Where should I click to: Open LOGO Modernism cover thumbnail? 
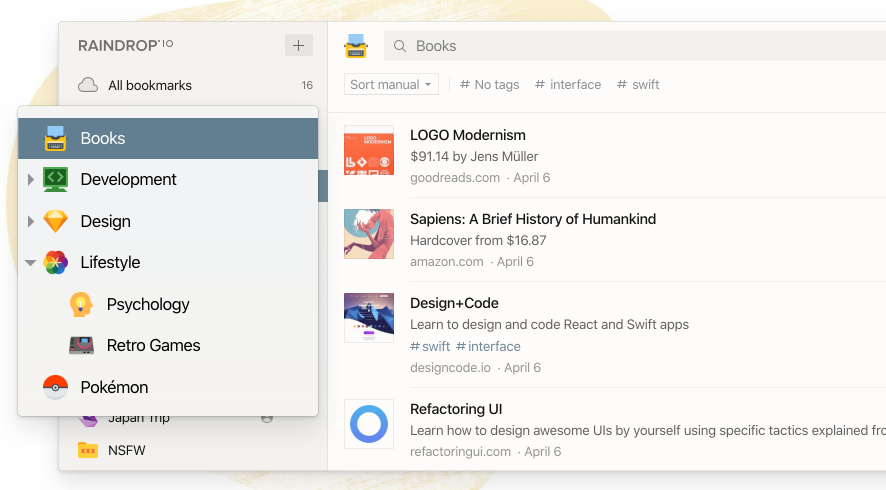click(x=369, y=150)
